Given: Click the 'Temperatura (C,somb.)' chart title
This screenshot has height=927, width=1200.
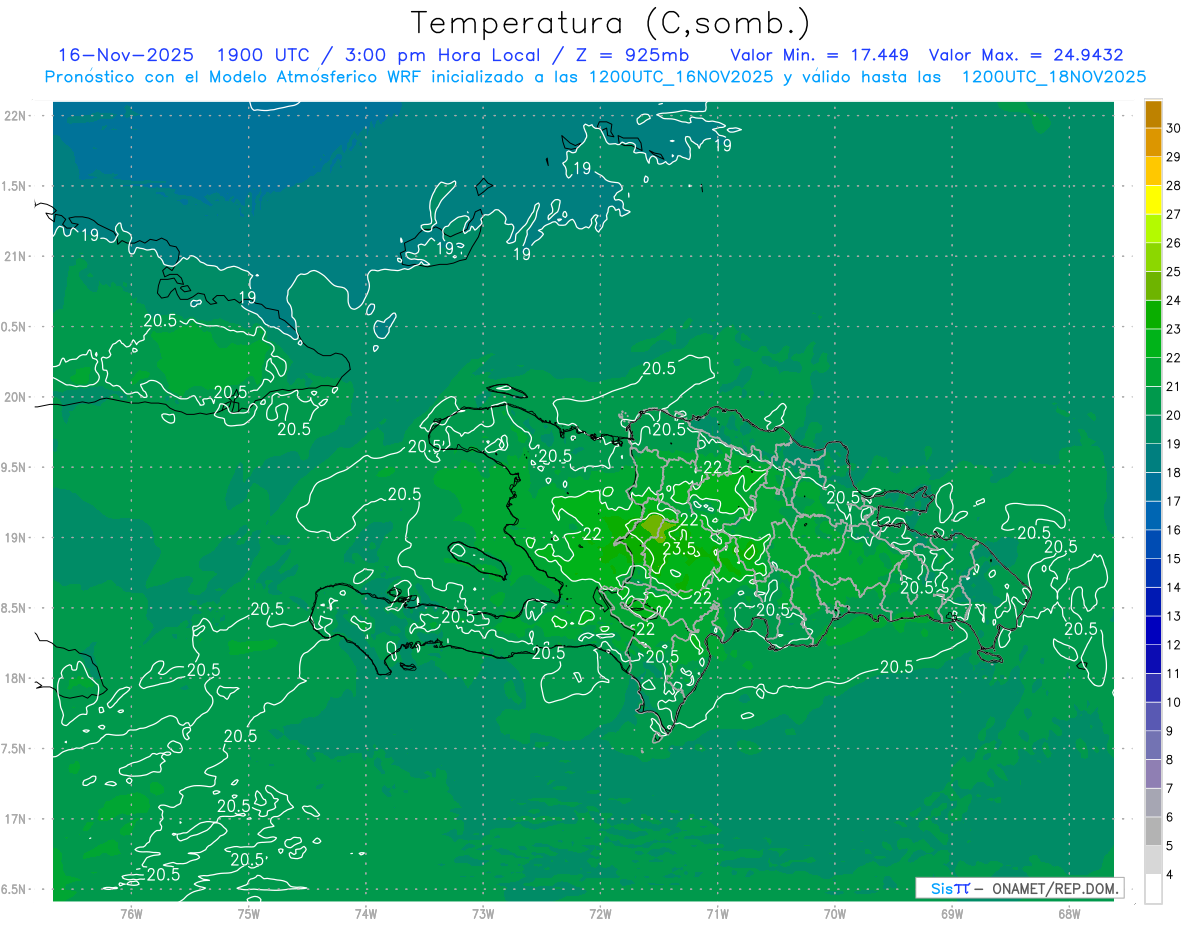Looking at the screenshot, I should click(x=611, y=23).
